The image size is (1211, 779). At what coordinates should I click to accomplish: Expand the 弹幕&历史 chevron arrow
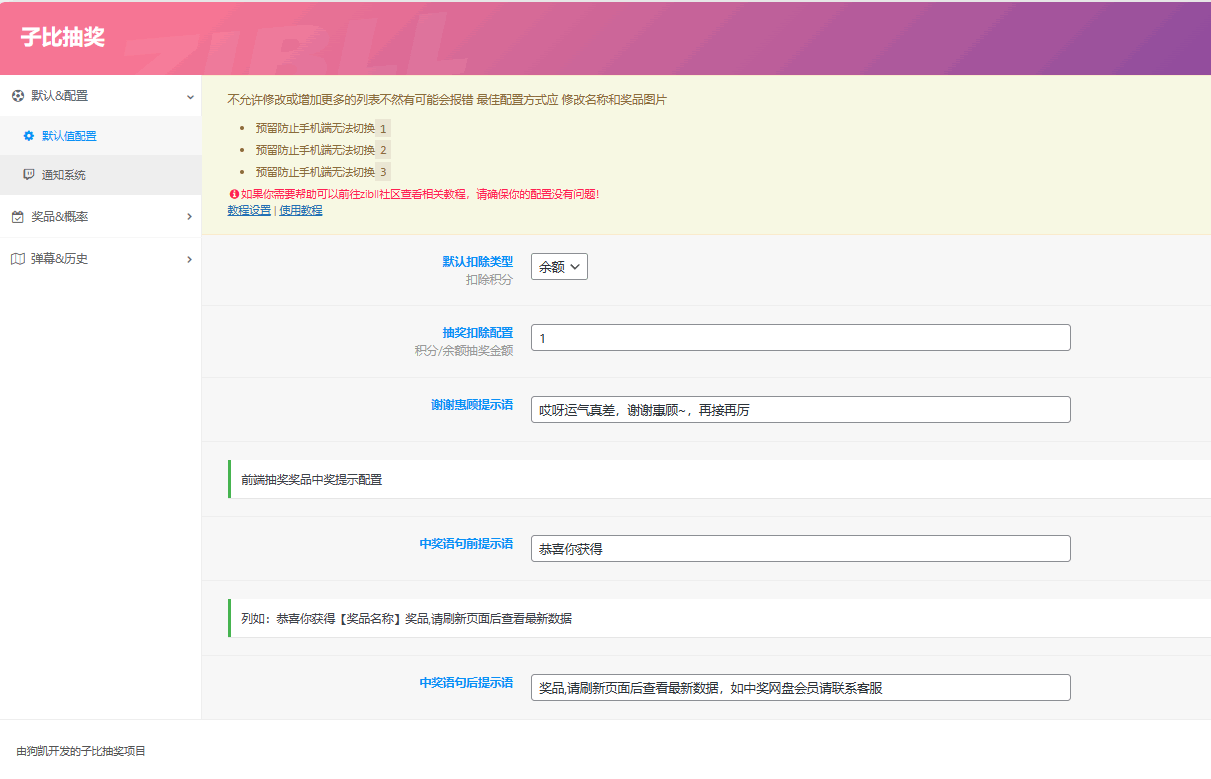(x=190, y=259)
